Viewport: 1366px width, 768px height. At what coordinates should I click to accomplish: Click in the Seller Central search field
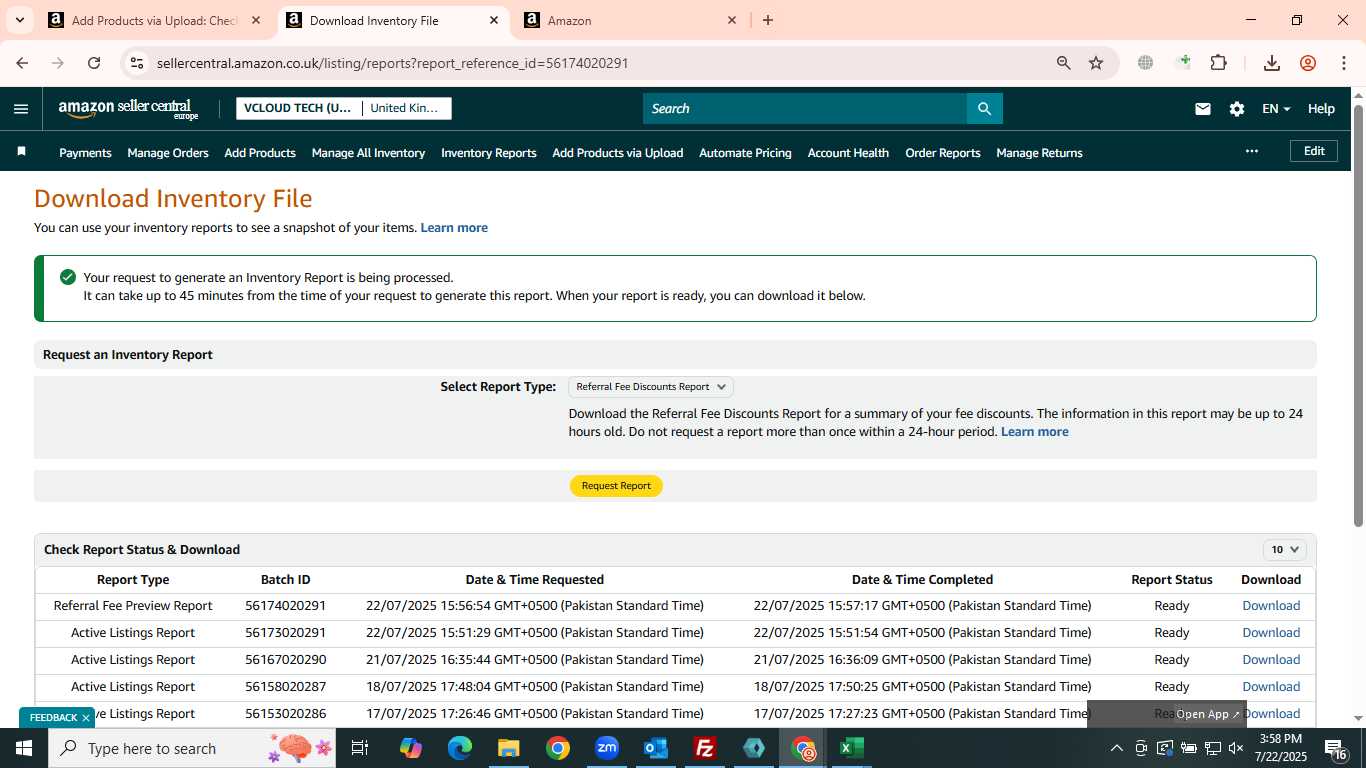[805, 108]
